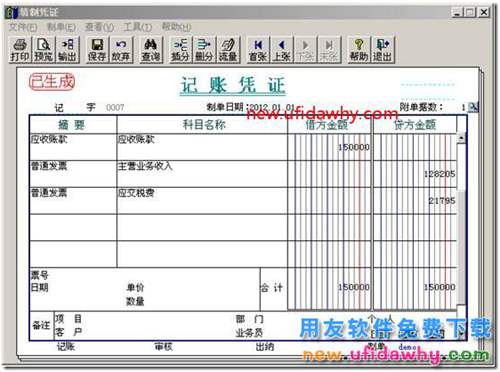The image size is (500, 372).
Task: Exit via 退出 toolbar icon
Action: click(382, 50)
